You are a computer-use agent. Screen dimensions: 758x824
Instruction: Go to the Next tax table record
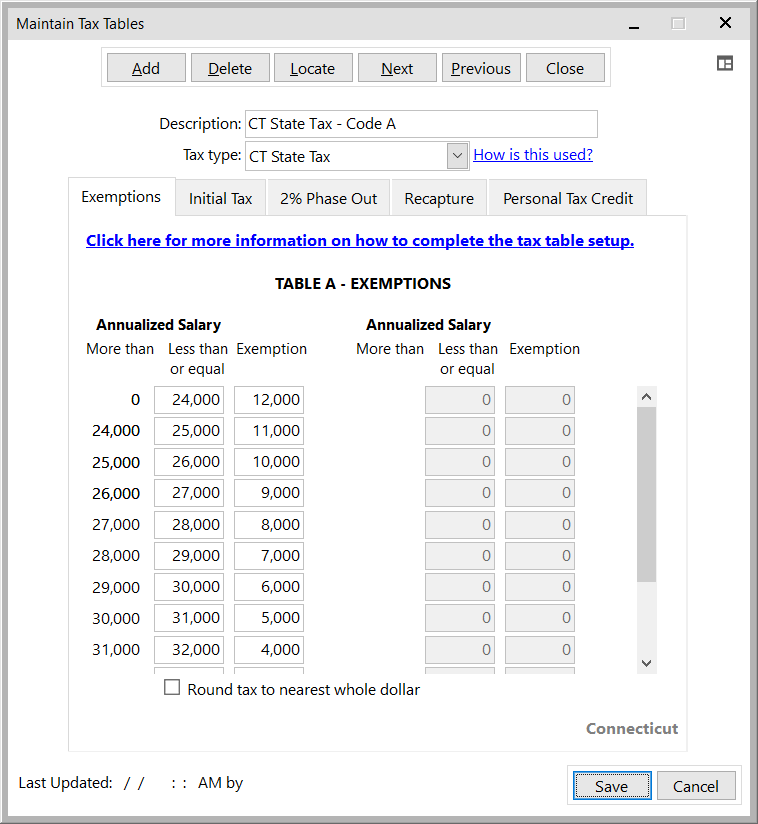(x=397, y=68)
